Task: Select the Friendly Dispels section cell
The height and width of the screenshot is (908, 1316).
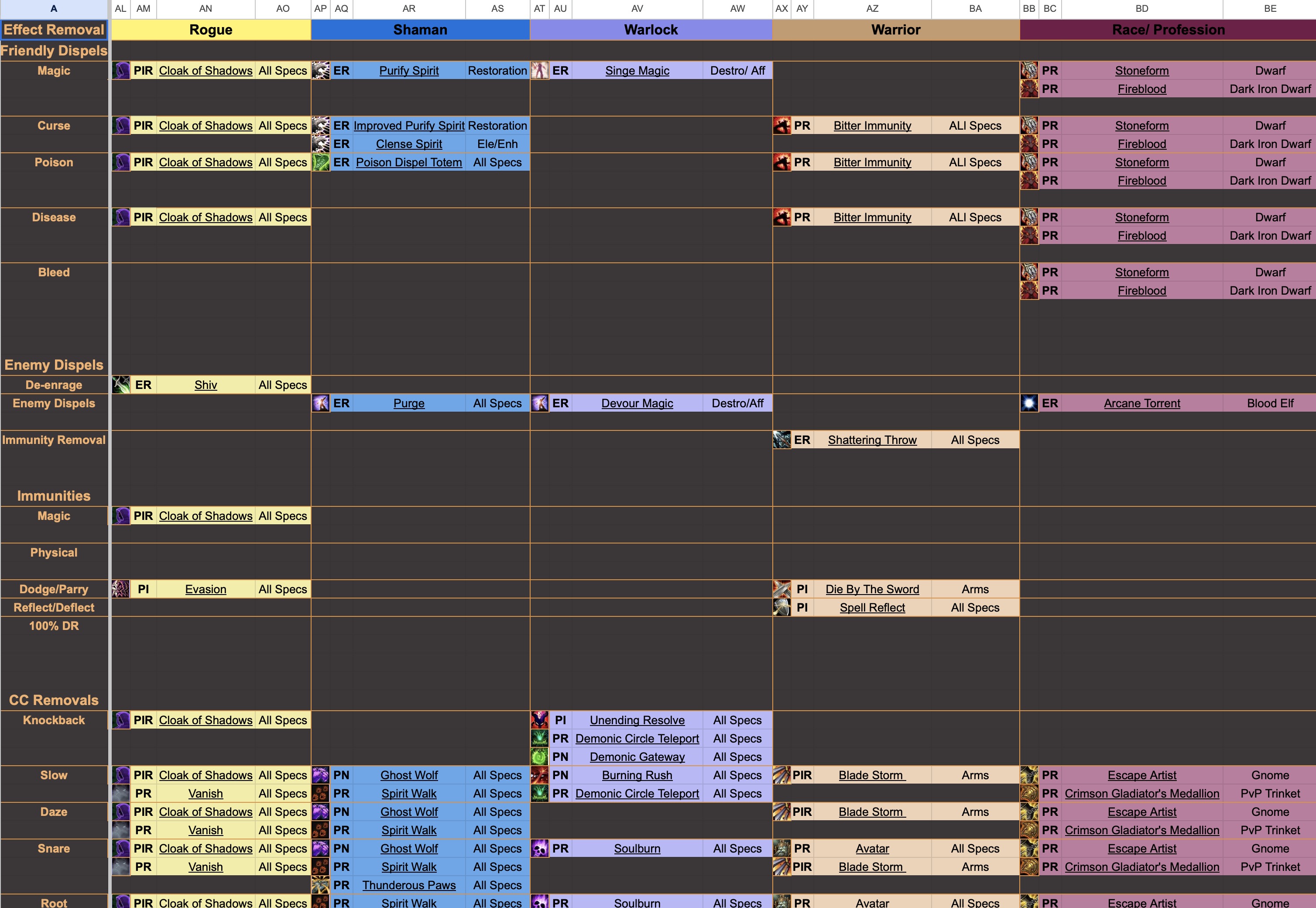Action: pos(54,51)
